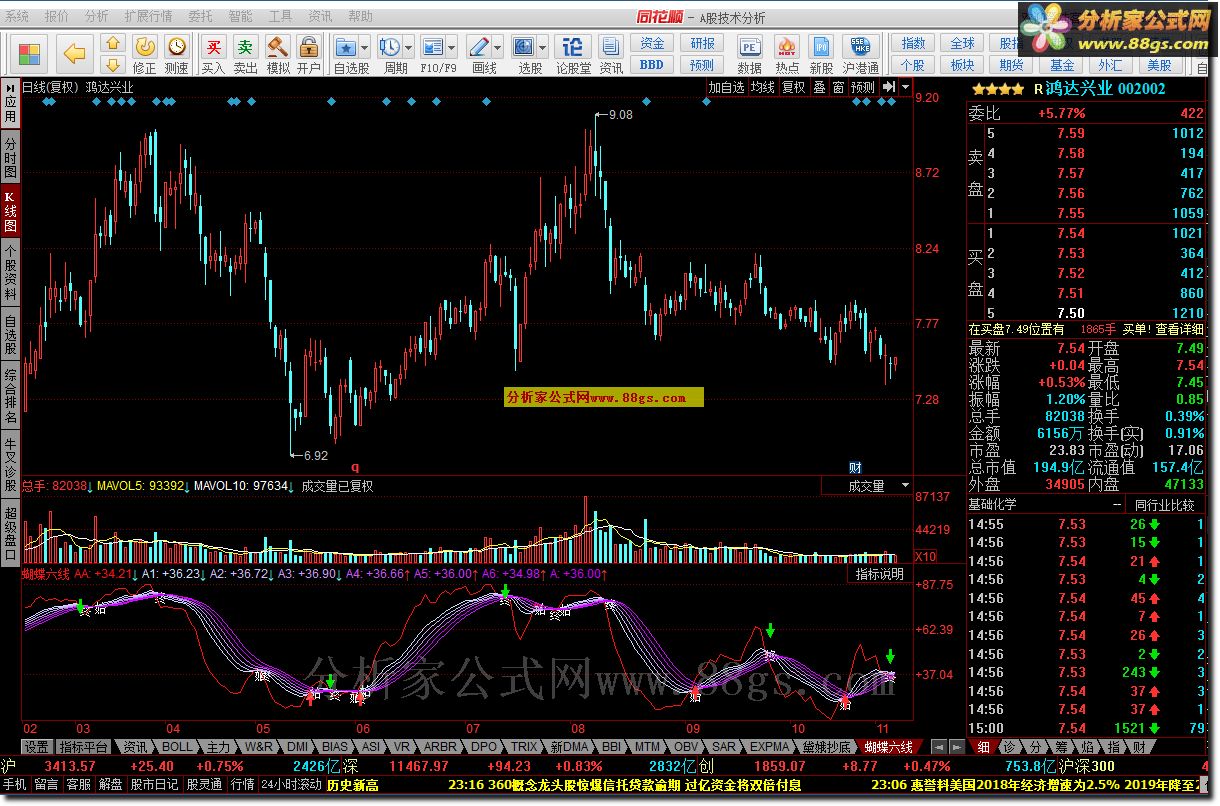Open the dropdown arrow beside 预测 chart button
Viewport: 1220px width, 806px height.
(x=905, y=87)
